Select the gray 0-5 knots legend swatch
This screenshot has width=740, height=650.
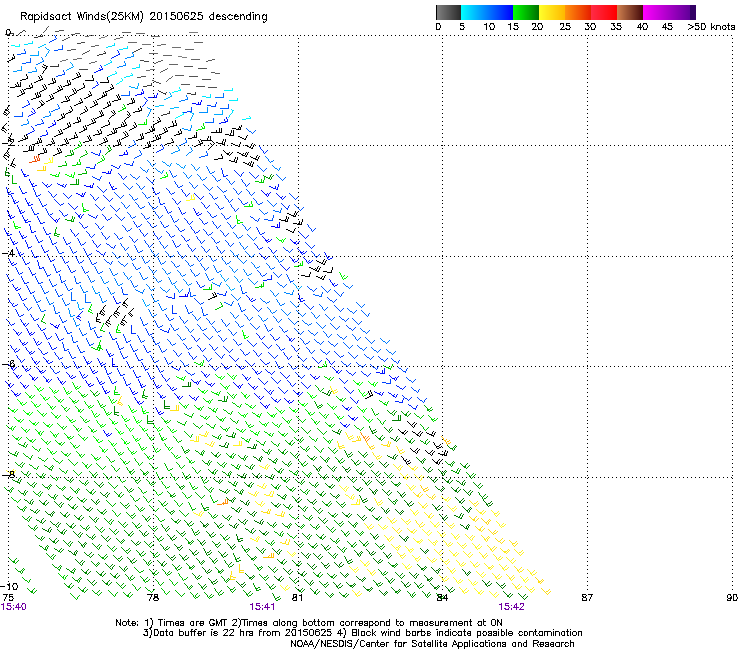[448, 12]
